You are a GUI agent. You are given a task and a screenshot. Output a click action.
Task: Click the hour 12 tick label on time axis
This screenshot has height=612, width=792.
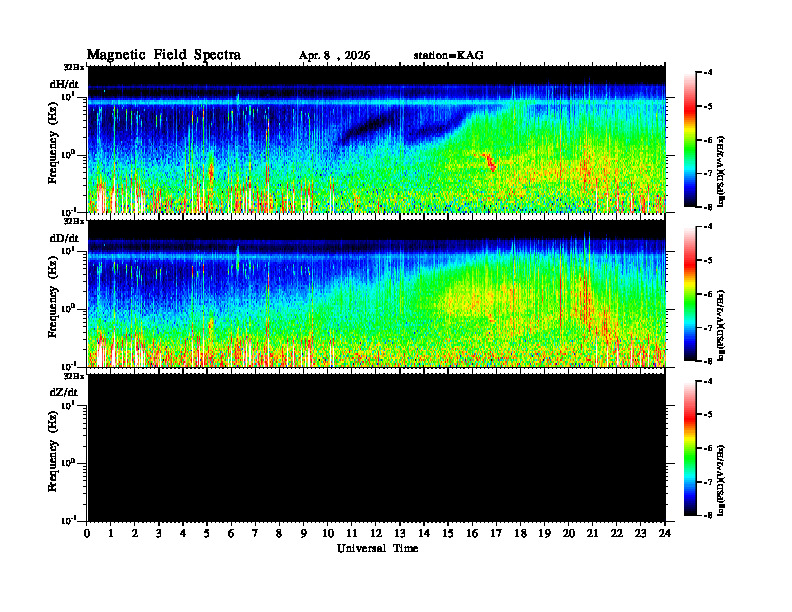point(376,534)
